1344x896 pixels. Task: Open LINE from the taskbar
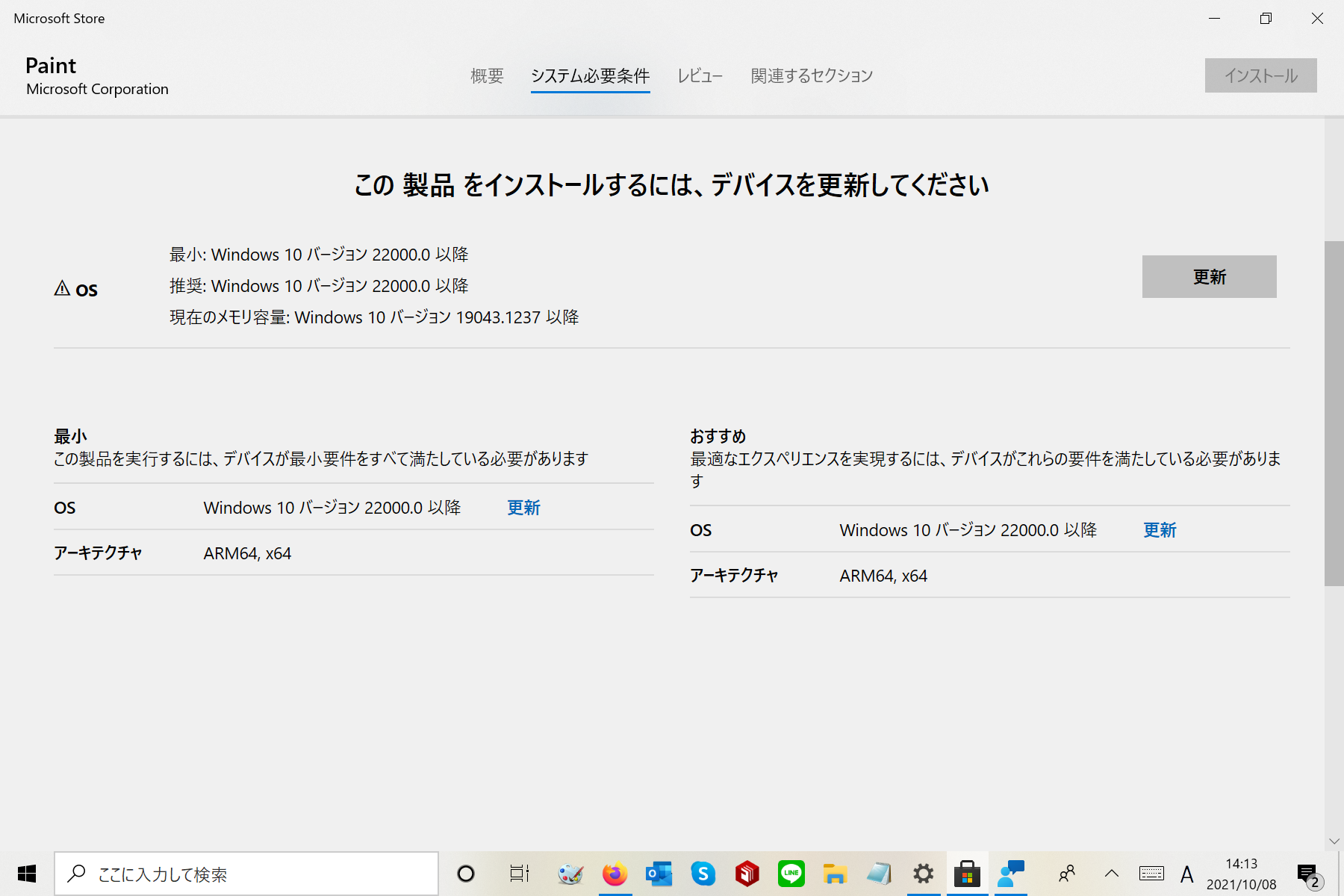[791, 874]
